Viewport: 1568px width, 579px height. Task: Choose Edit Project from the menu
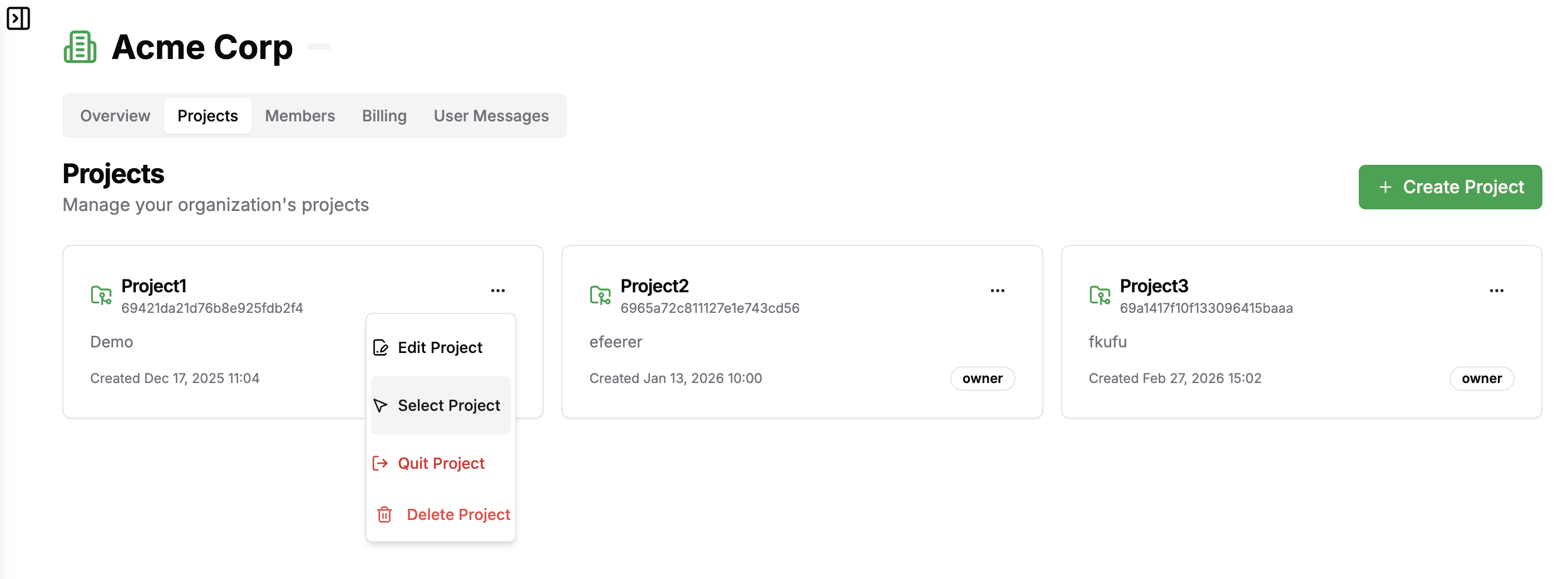tap(440, 347)
